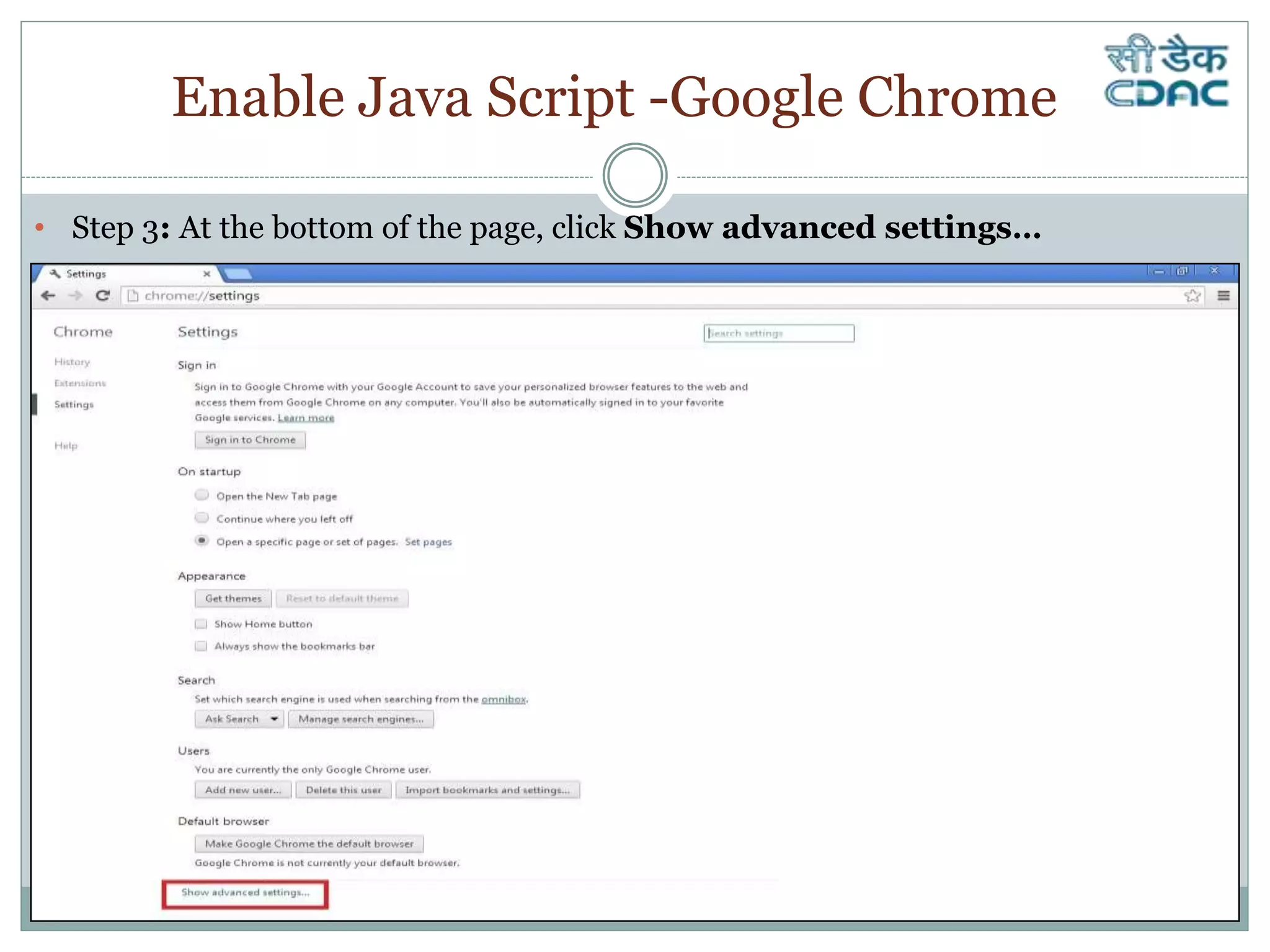Focus the Search settings box
1270x952 pixels.
[x=779, y=333]
